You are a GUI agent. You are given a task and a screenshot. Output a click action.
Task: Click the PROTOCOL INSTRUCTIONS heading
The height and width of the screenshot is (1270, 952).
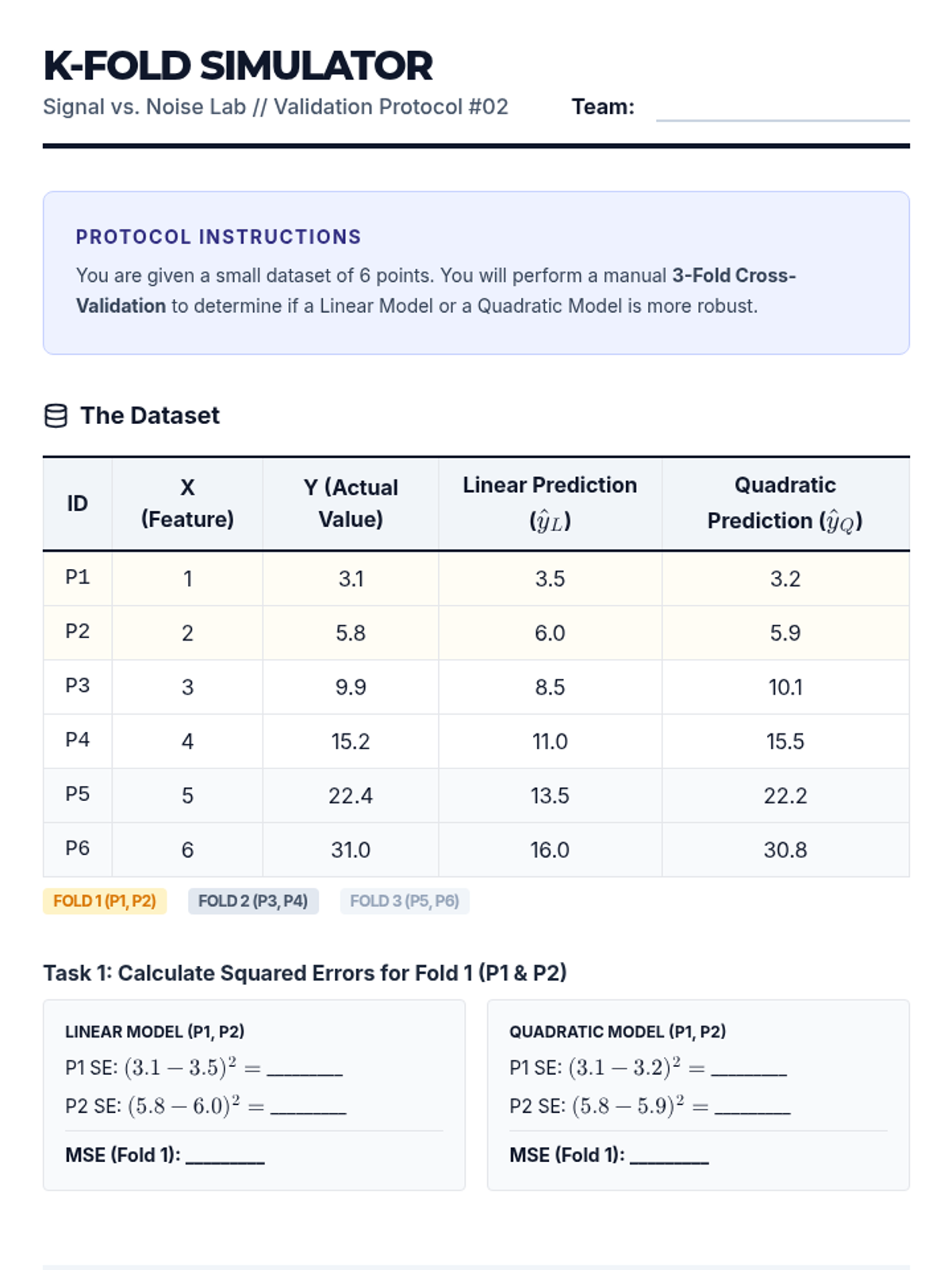218,237
